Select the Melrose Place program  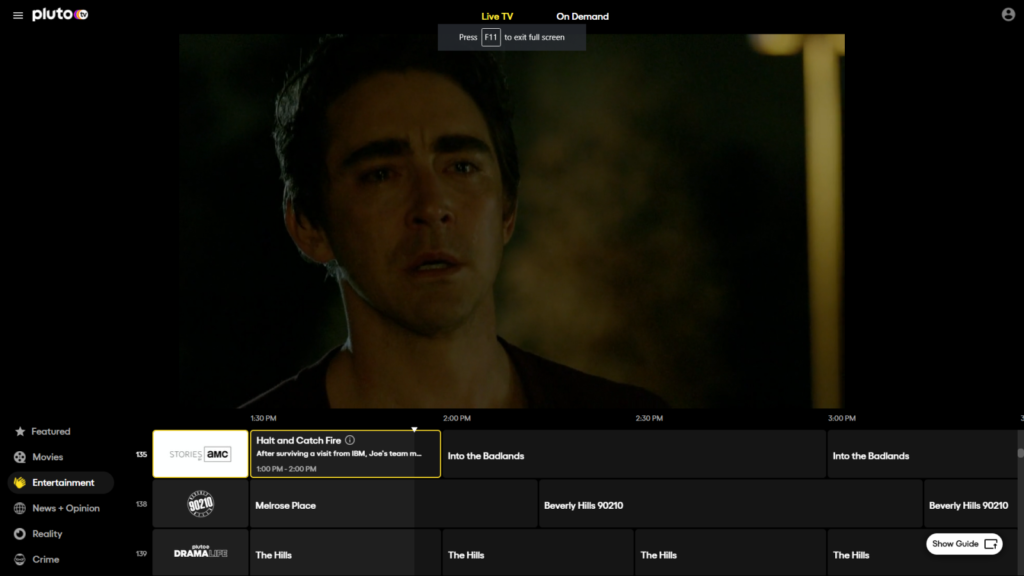tap(393, 504)
